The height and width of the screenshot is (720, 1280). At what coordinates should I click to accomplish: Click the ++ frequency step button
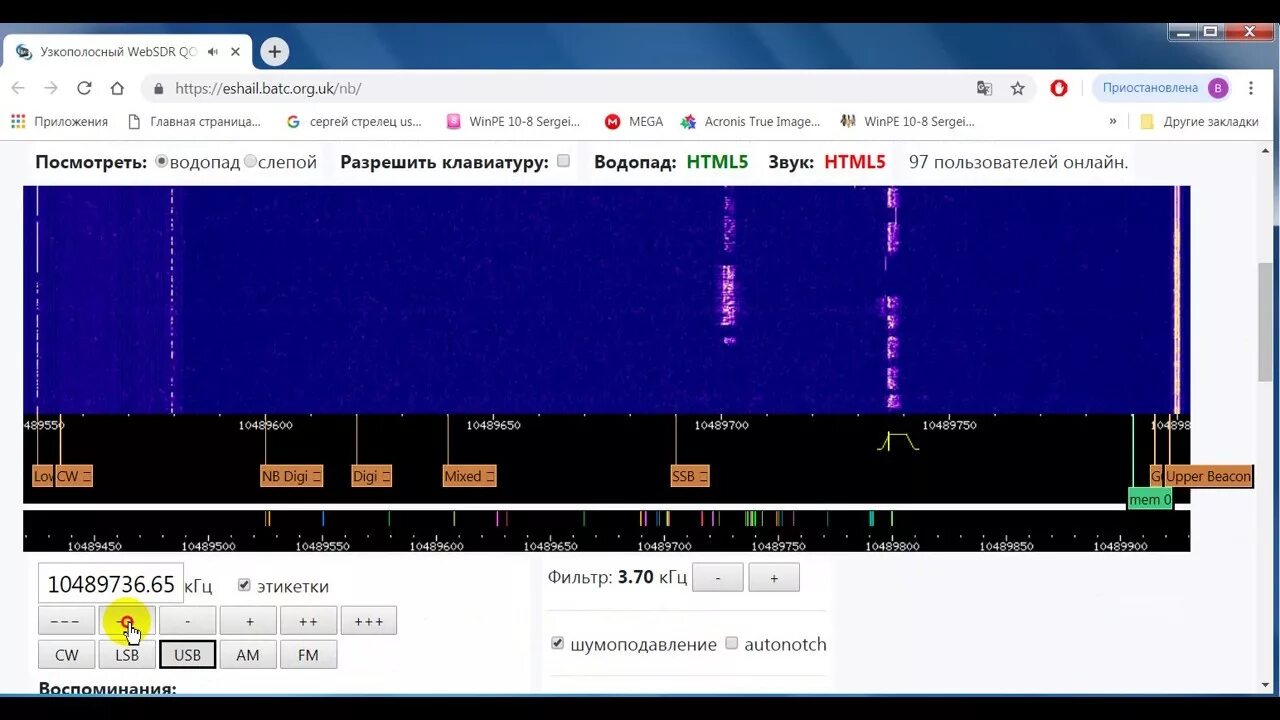(x=308, y=621)
